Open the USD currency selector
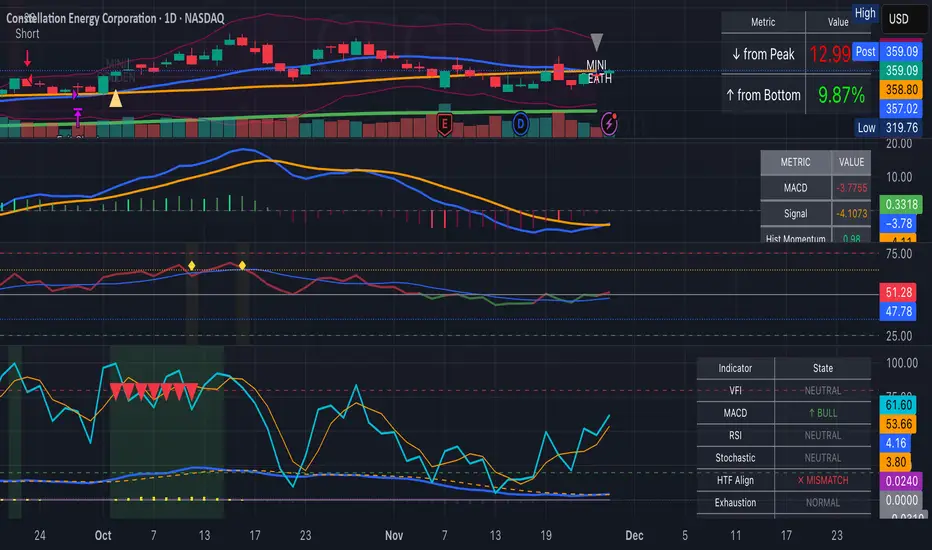932x550 pixels. click(898, 19)
